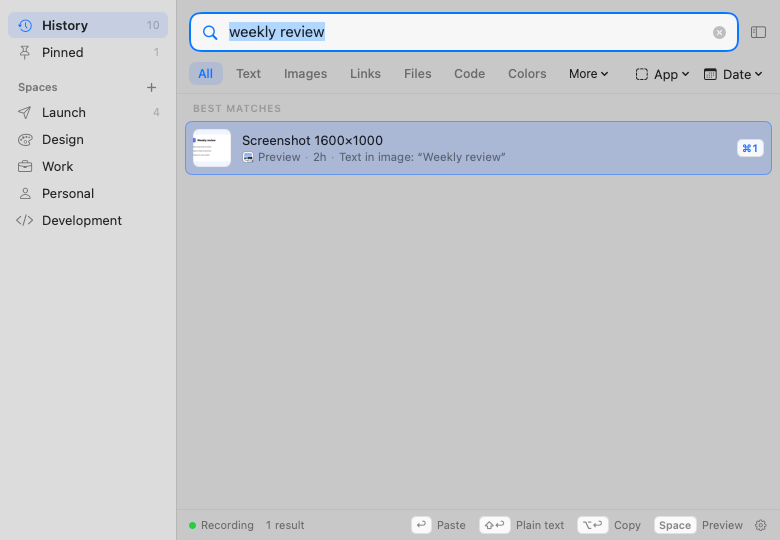Open the Design space

pos(88,139)
